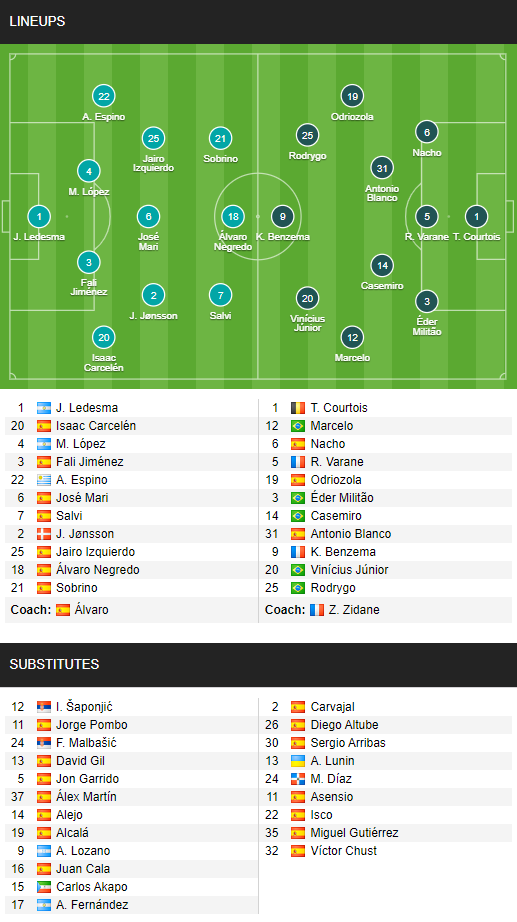
Task: Click the Ukrainian flag beside A. Lunin
Action: point(298,761)
